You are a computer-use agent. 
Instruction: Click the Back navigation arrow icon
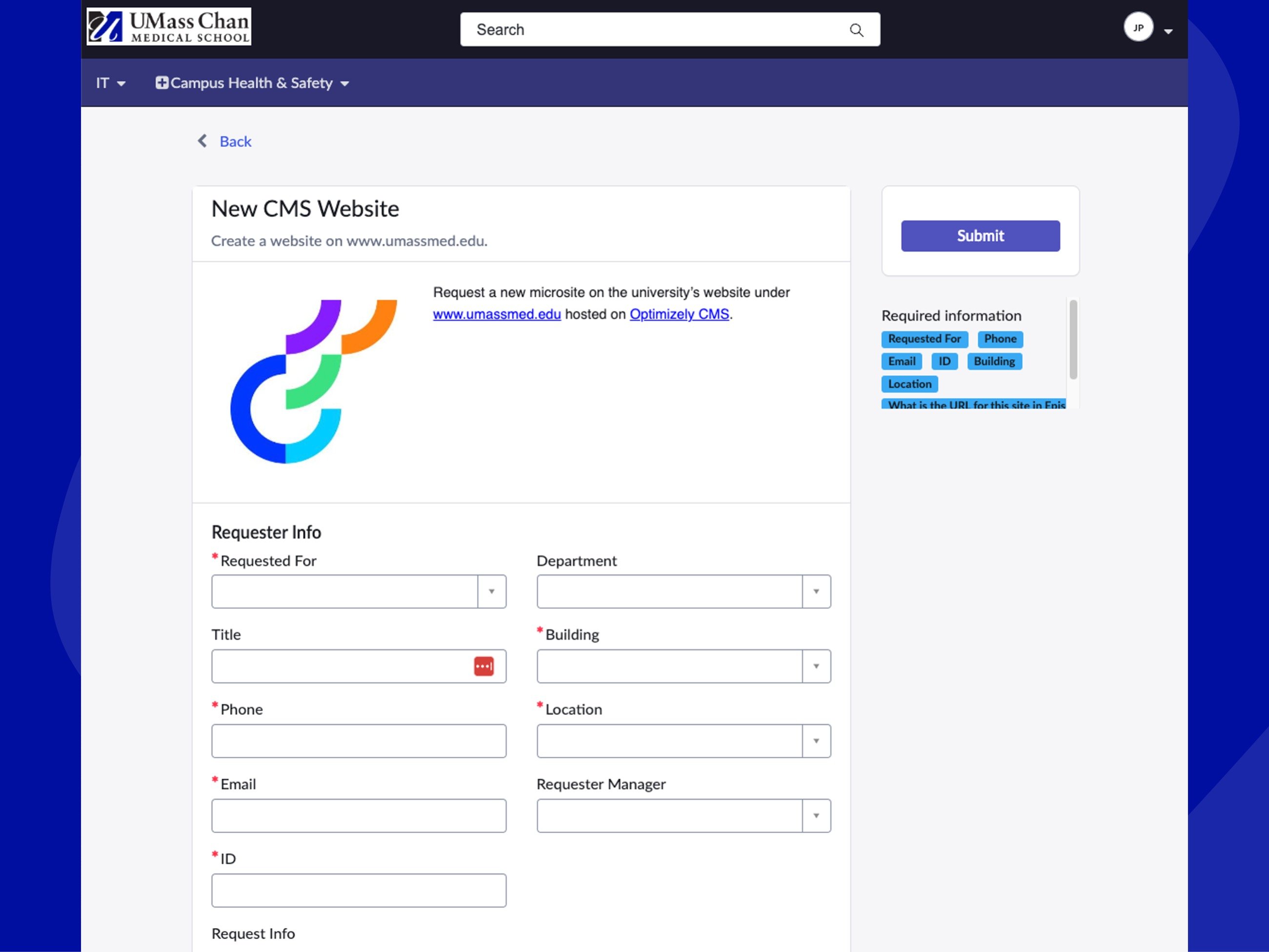click(202, 140)
